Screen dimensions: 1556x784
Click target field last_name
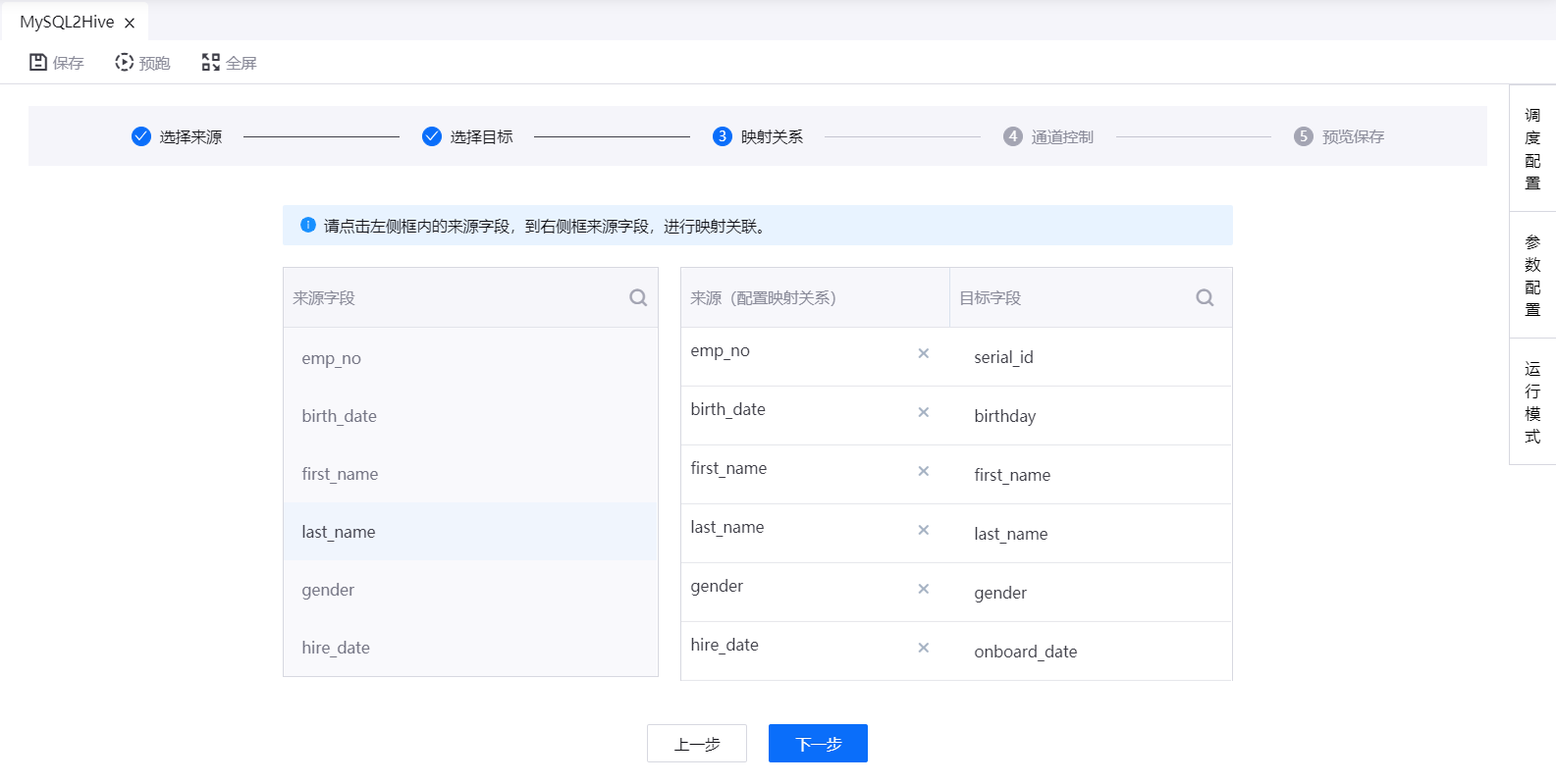coord(1010,534)
